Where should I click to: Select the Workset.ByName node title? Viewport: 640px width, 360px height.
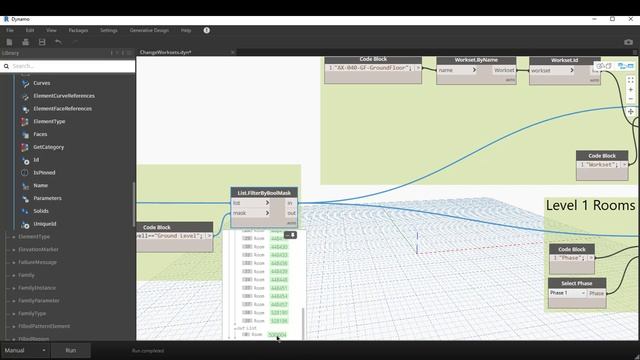tap(476, 60)
